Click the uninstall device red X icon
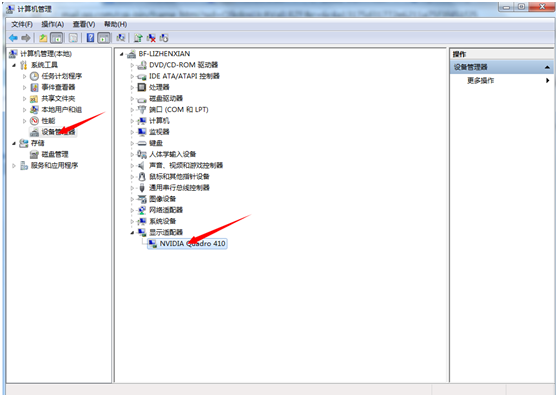 coord(151,38)
